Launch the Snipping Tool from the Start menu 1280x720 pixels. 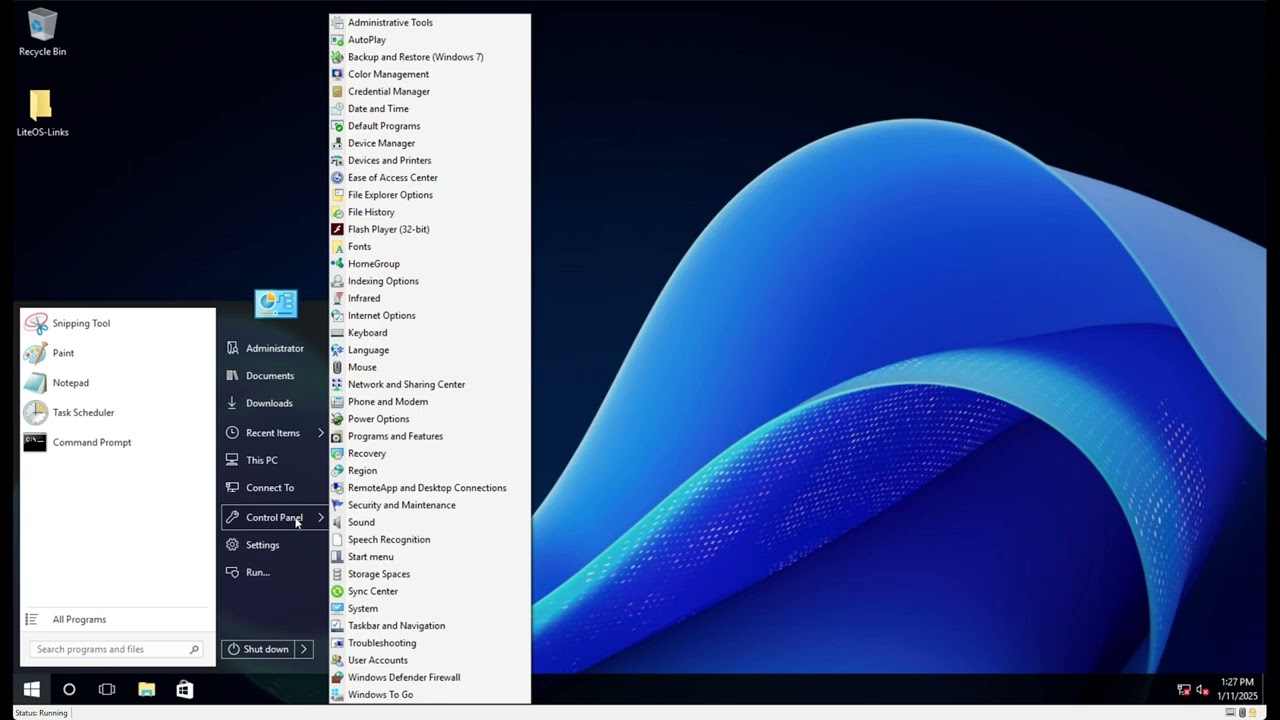(118, 323)
